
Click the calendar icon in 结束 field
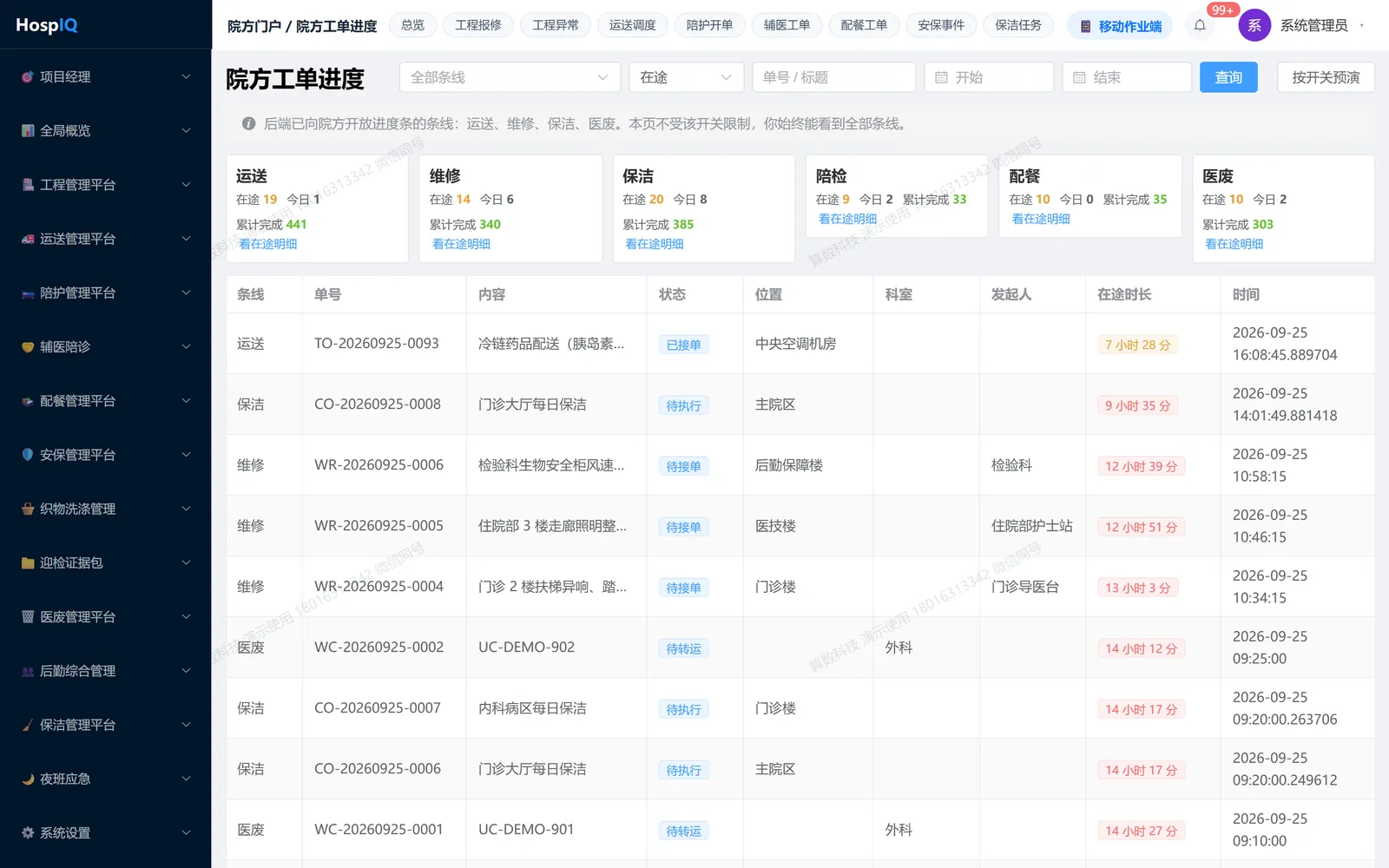point(1079,77)
